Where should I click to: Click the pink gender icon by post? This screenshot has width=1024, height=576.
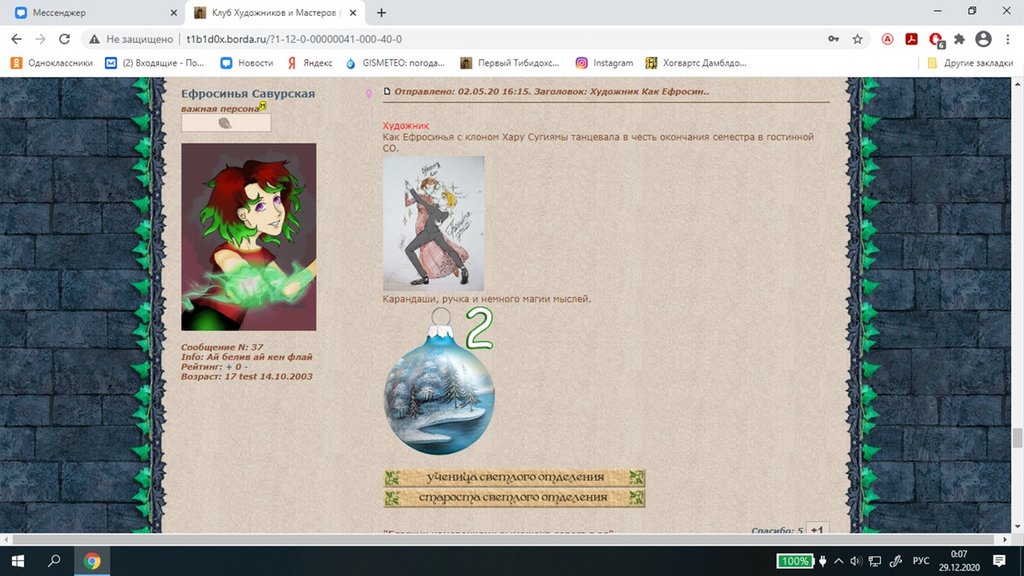[369, 93]
